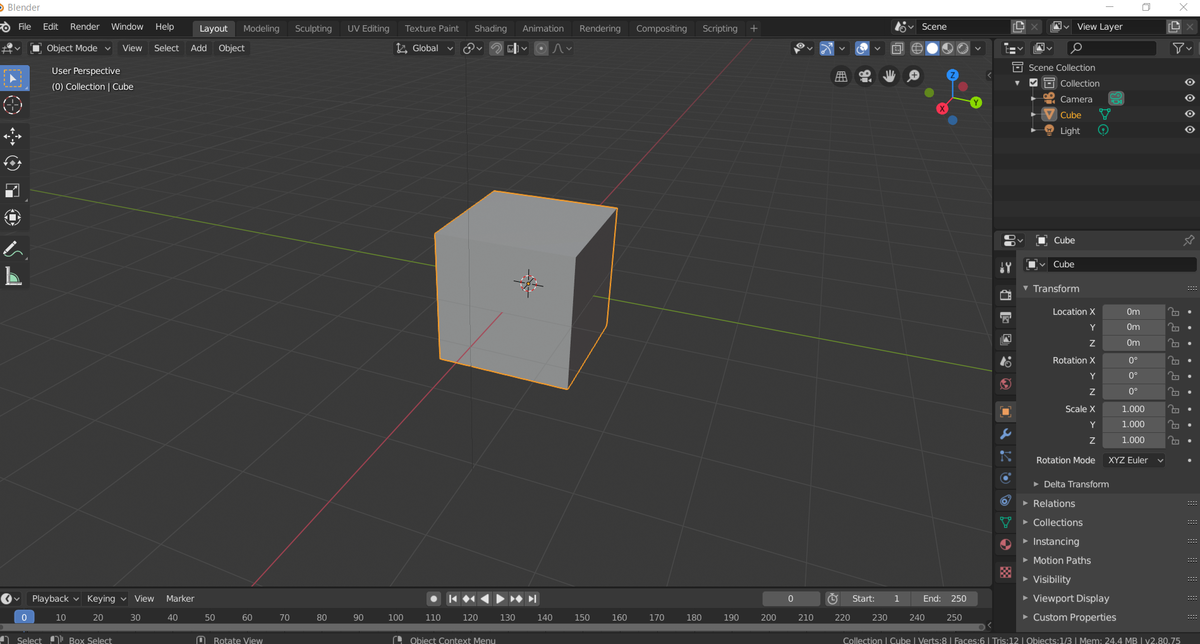Open the Material properties tab

1006,545
